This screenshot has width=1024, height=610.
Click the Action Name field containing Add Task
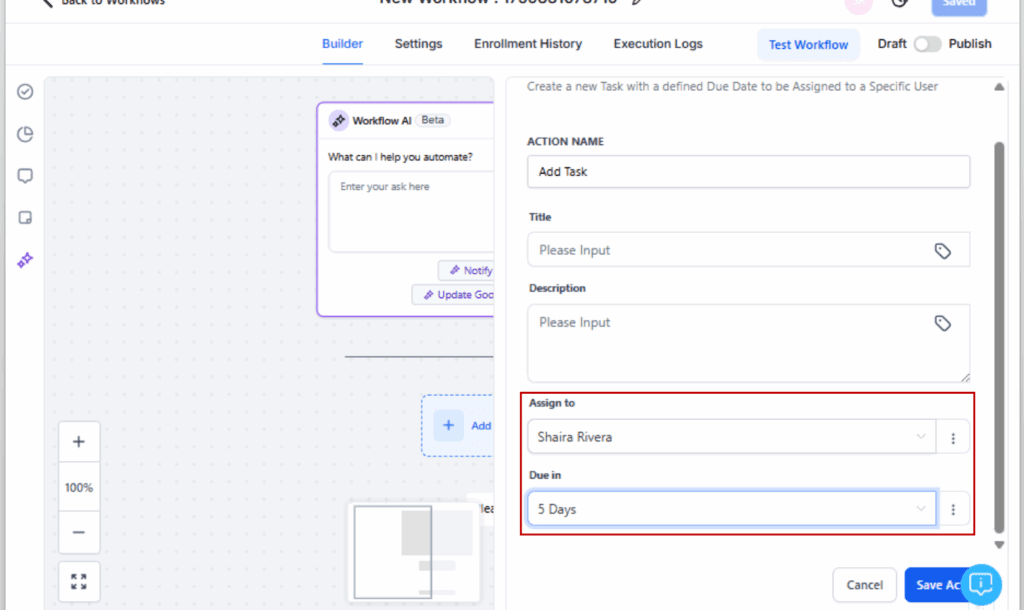click(748, 172)
